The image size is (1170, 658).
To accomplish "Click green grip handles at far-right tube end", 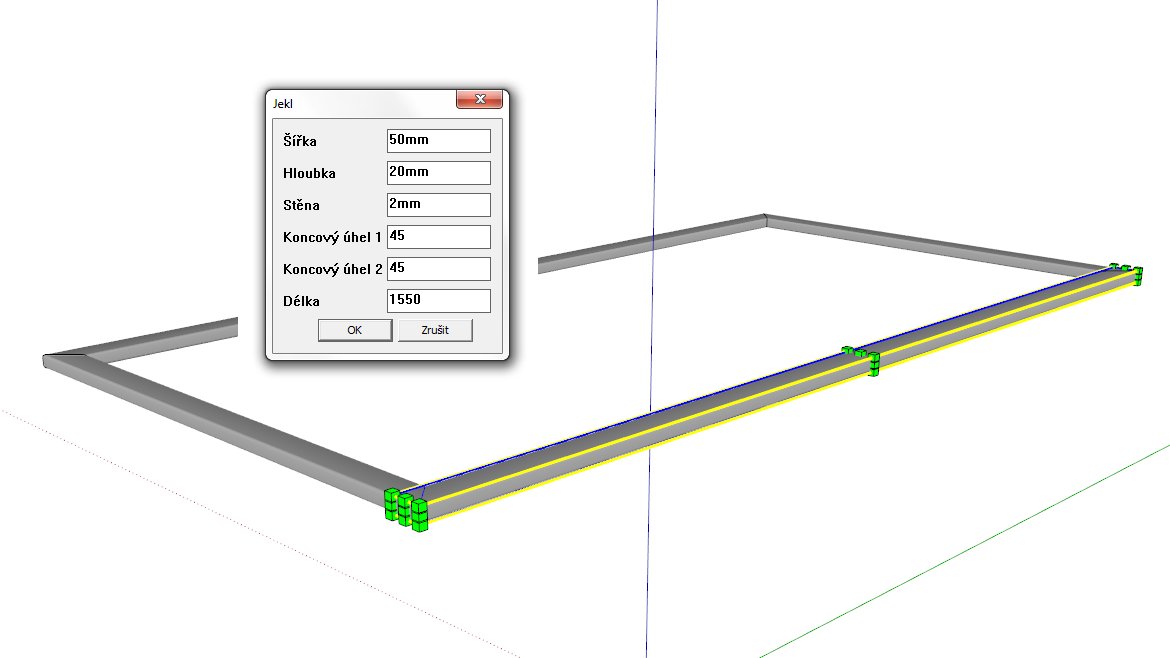I will click(x=1126, y=272).
